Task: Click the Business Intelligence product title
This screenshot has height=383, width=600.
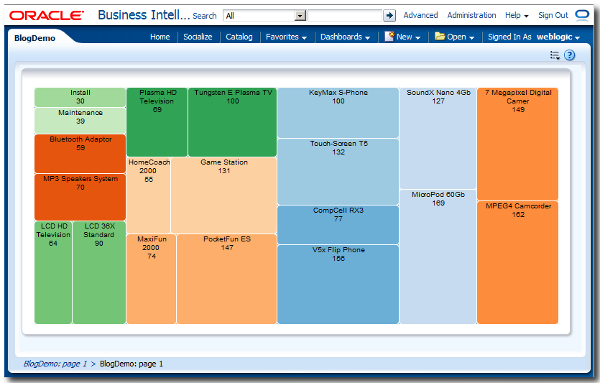Action: 144,15
